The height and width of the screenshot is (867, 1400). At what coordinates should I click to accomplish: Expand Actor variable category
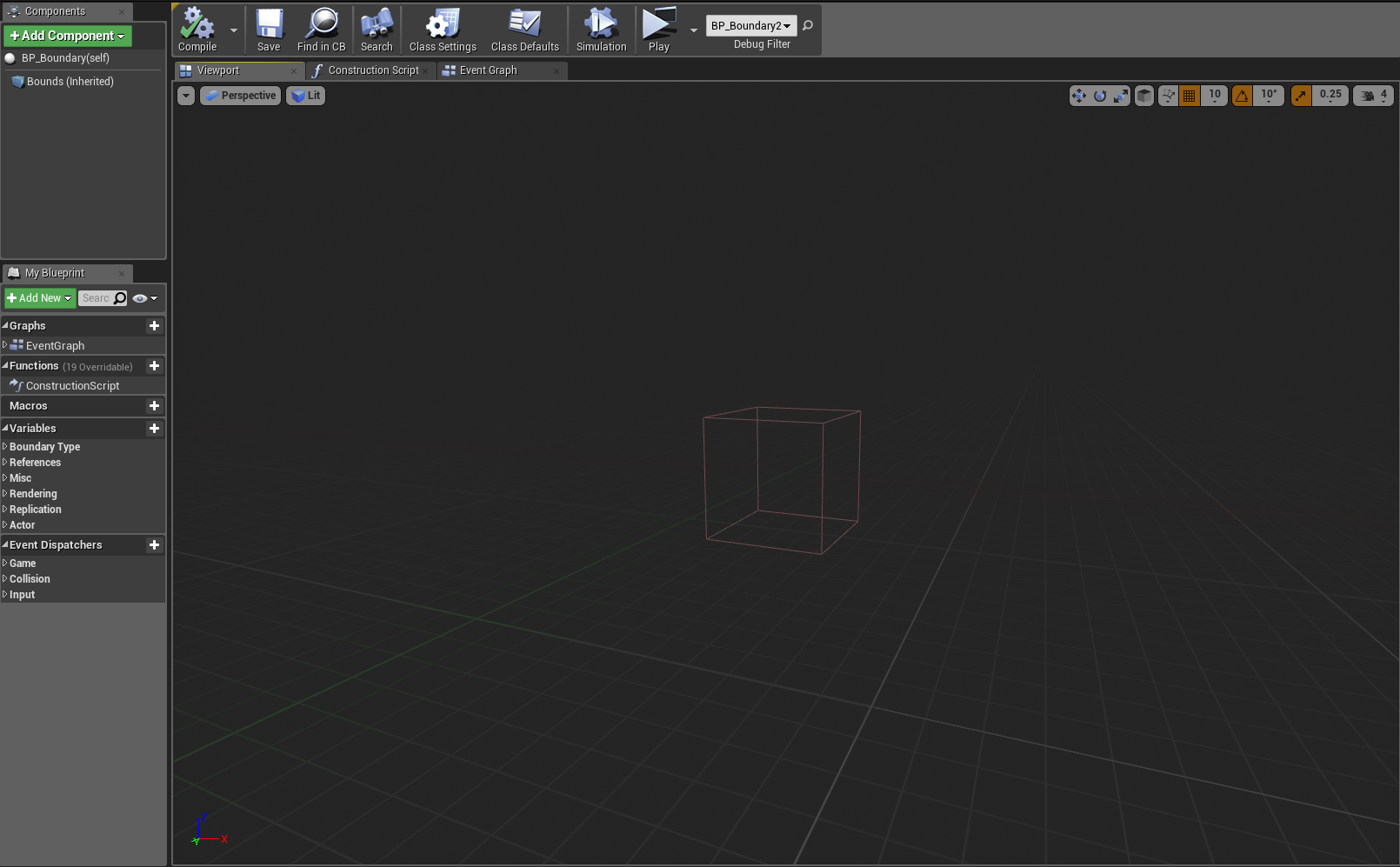pyautogui.click(x=5, y=524)
